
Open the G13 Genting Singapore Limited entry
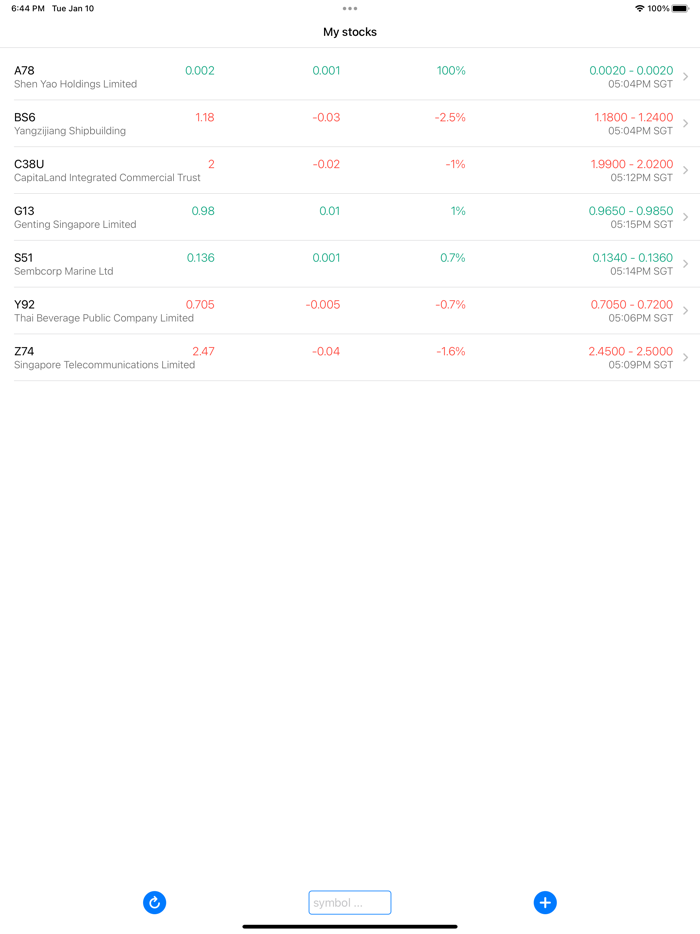point(350,216)
